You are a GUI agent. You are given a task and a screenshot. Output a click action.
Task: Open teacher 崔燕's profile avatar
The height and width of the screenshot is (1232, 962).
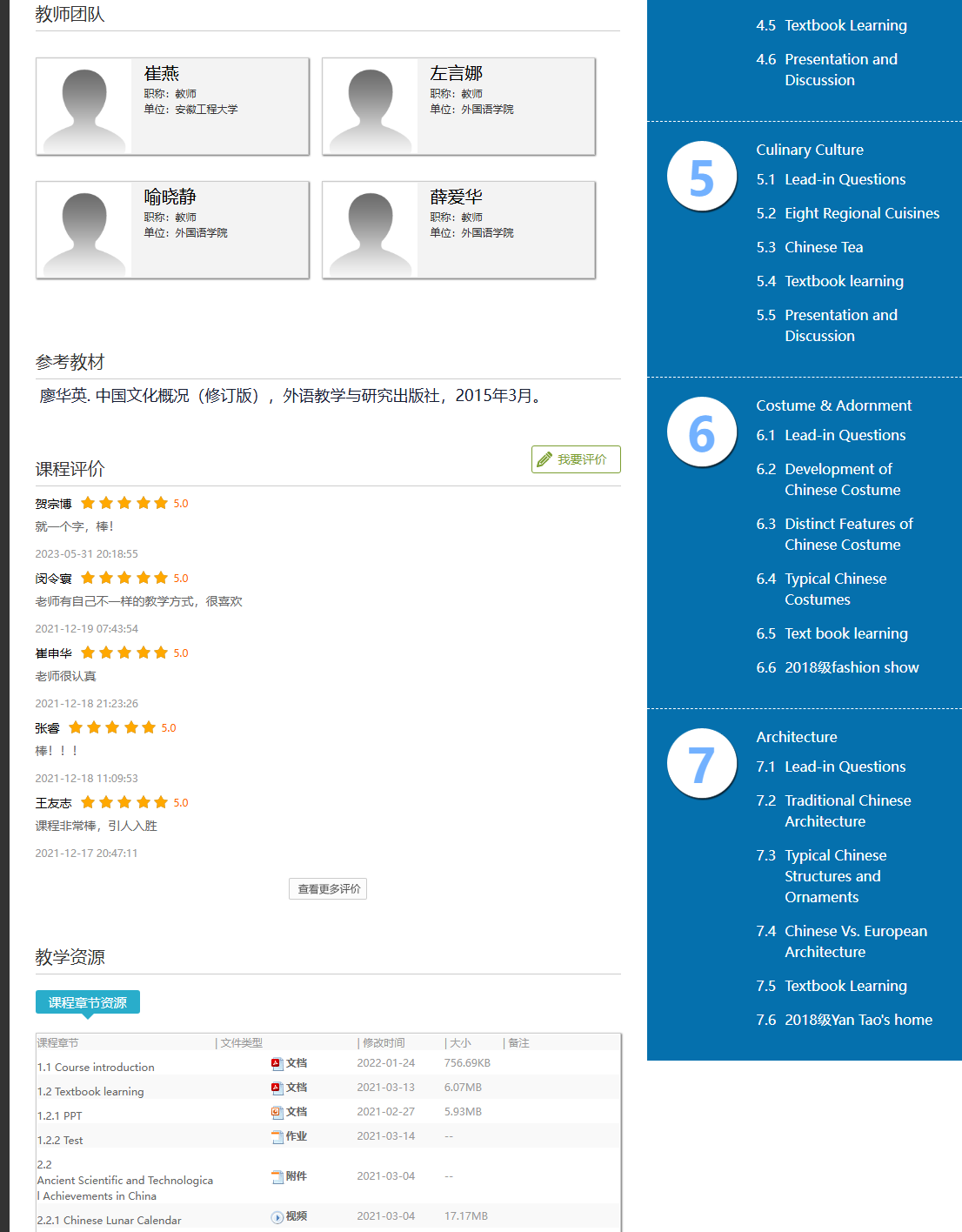[84, 107]
